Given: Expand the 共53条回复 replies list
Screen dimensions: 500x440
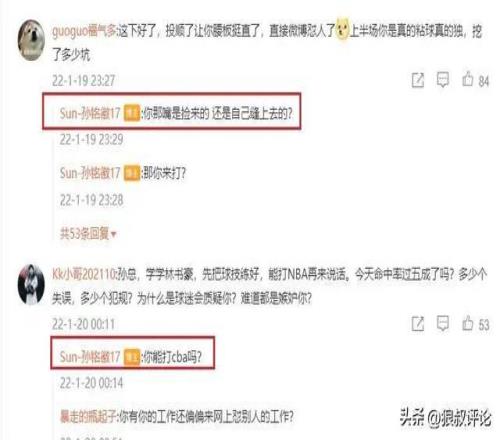Looking at the screenshot, I should click(x=88, y=233).
